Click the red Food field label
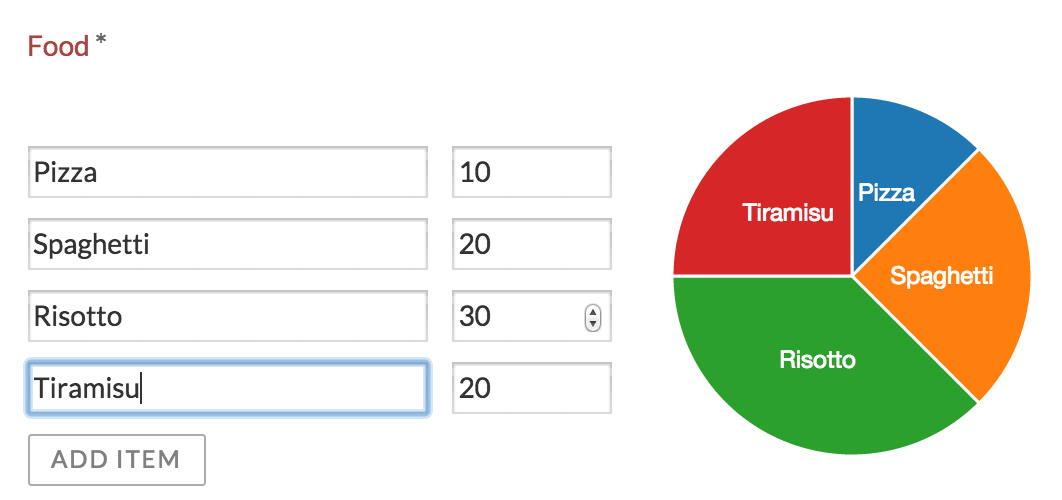This screenshot has height=500, width=1062. pyautogui.click(x=59, y=46)
